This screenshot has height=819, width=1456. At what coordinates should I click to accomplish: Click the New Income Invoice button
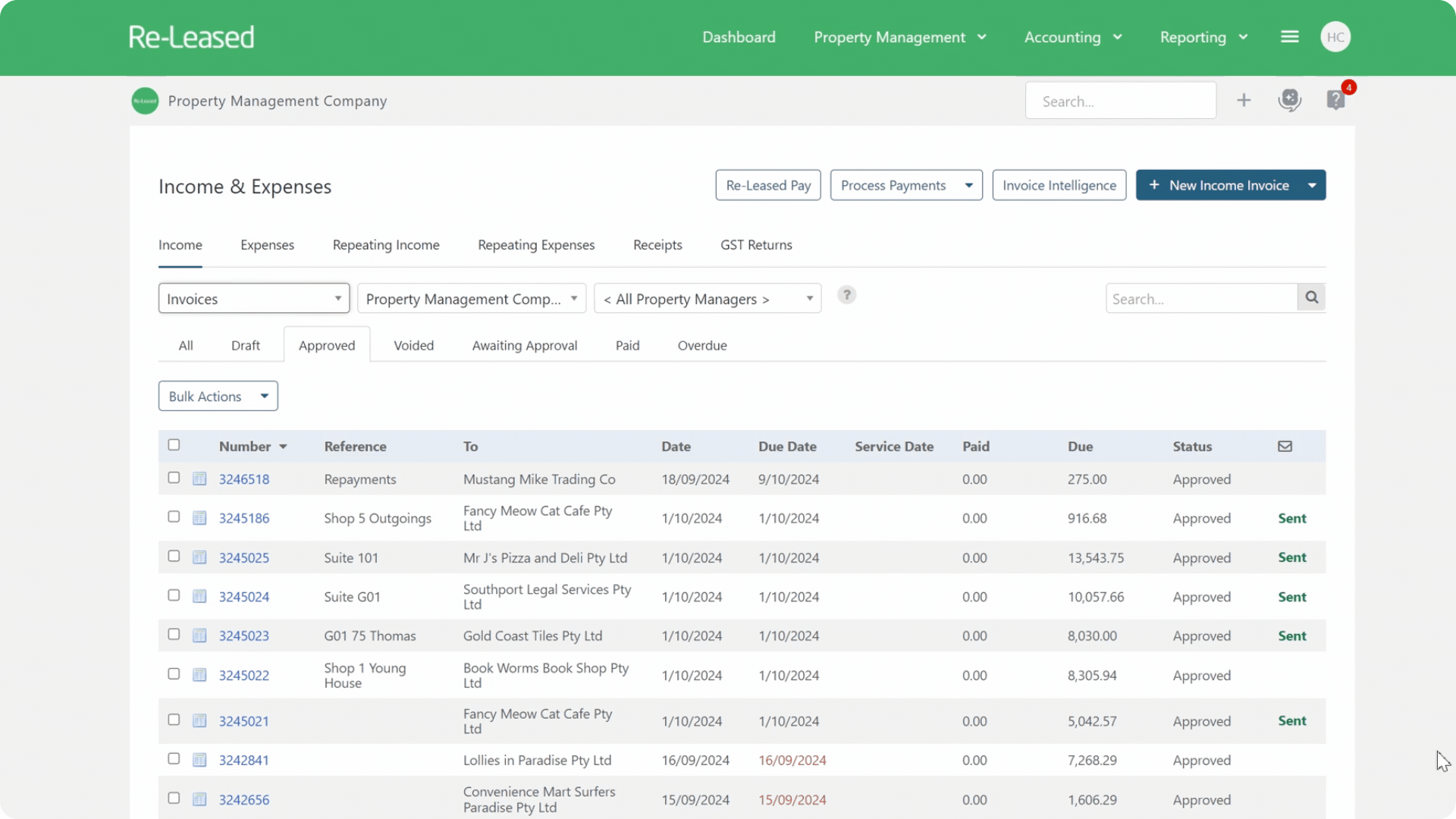(1218, 185)
